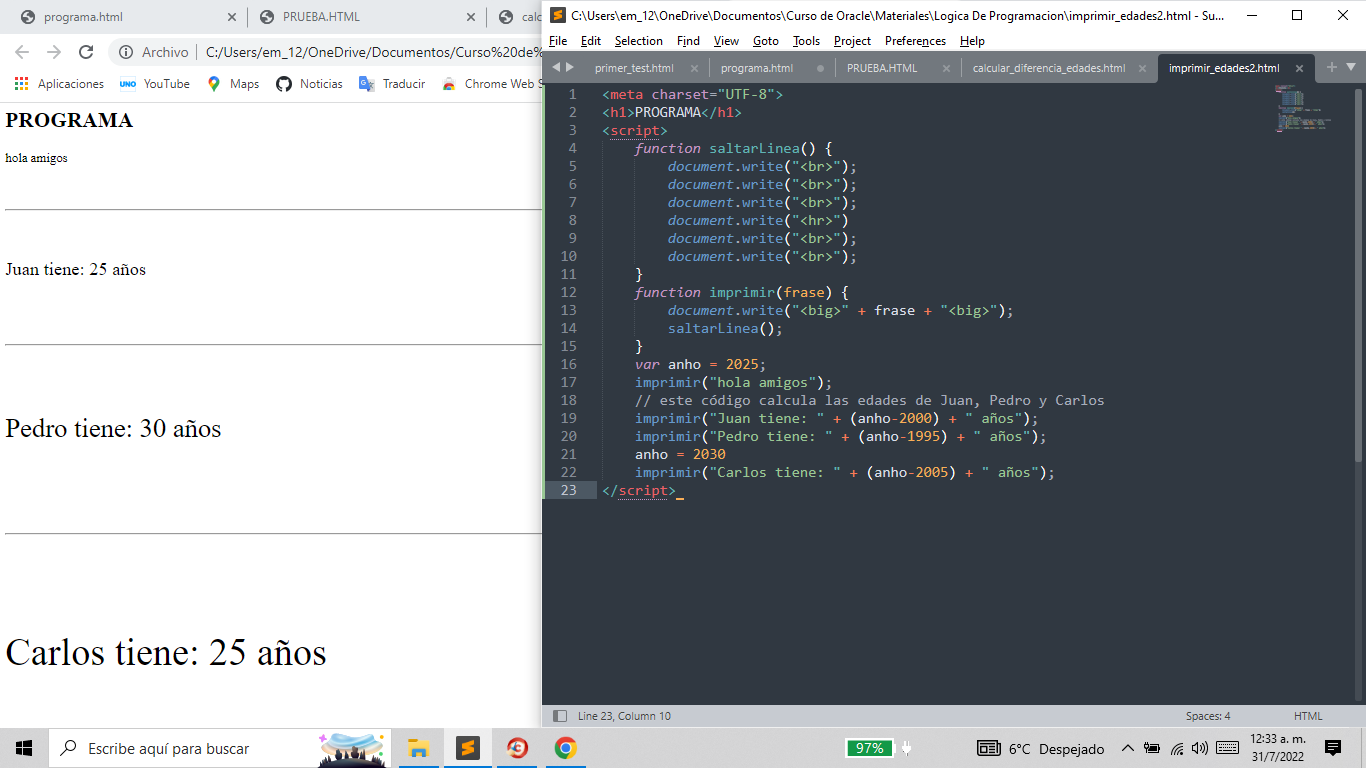
Task: Click the code minimap
Action: coord(1305,109)
